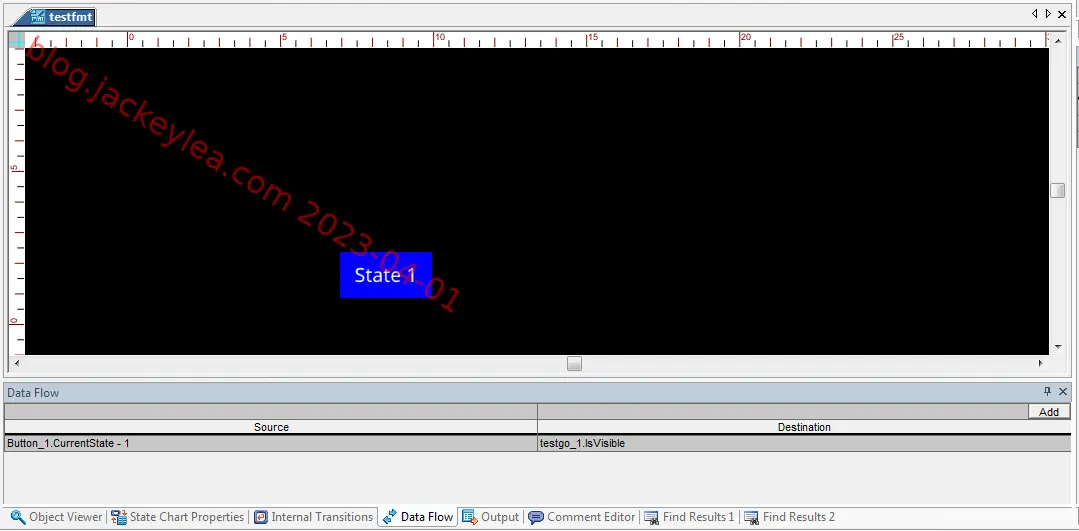1079x531 pixels.
Task: Select the Button_1.CurrentState - 1 source cell
Action: [x=271, y=444]
